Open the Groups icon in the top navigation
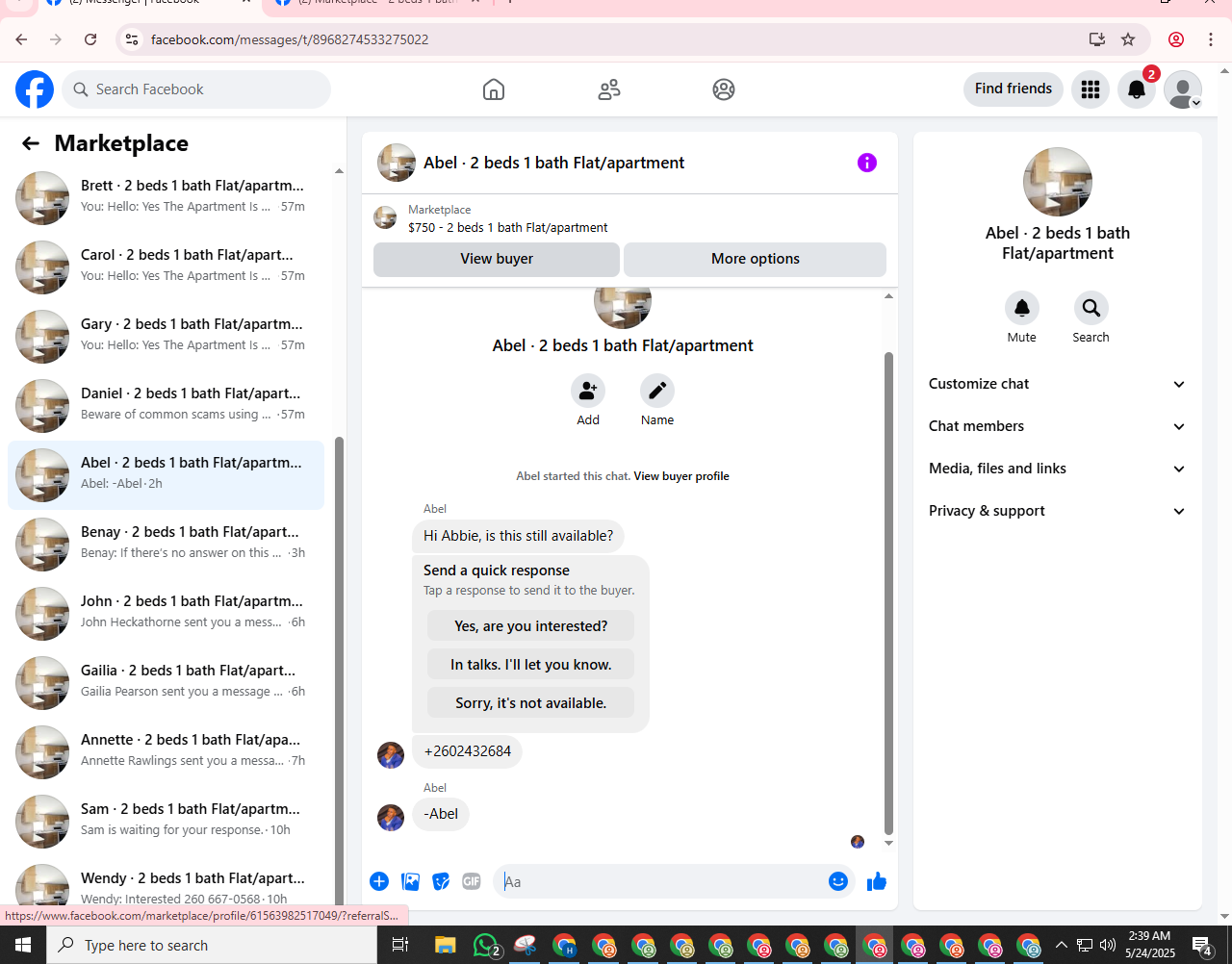The height and width of the screenshot is (964, 1232). click(724, 89)
